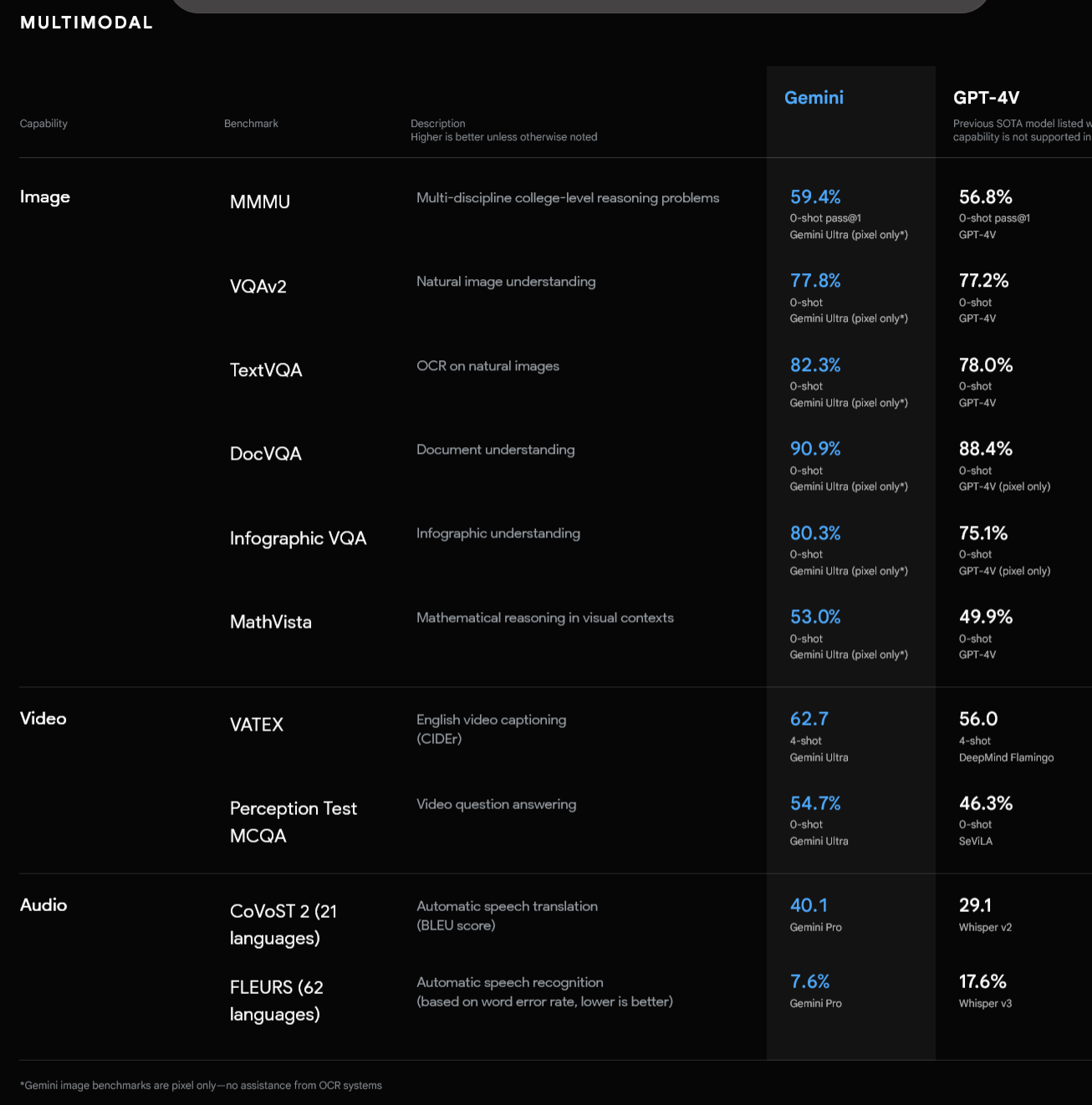Click Gemini's 77.8% VQAv2 score
This screenshot has width=1092, height=1105.
815,281
